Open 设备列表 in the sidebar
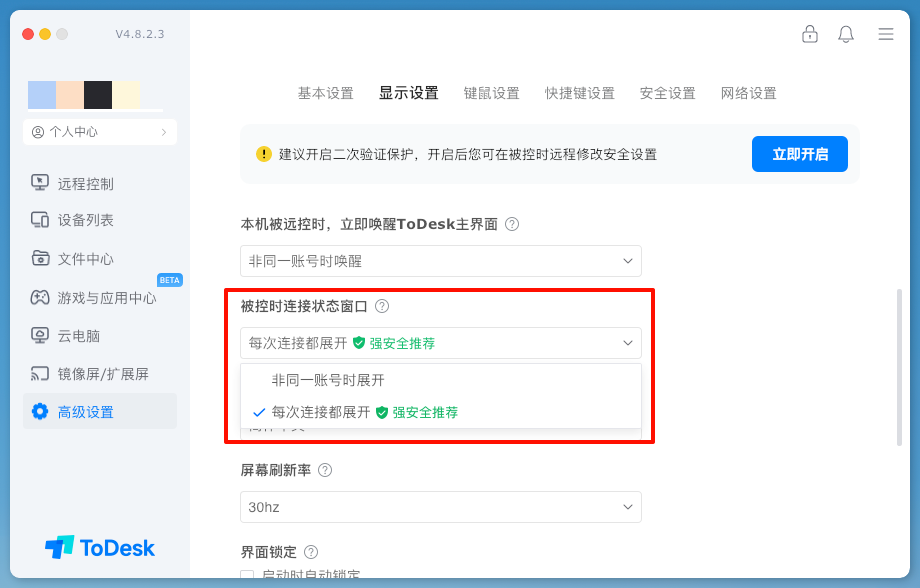This screenshot has height=588, width=920. [85, 220]
